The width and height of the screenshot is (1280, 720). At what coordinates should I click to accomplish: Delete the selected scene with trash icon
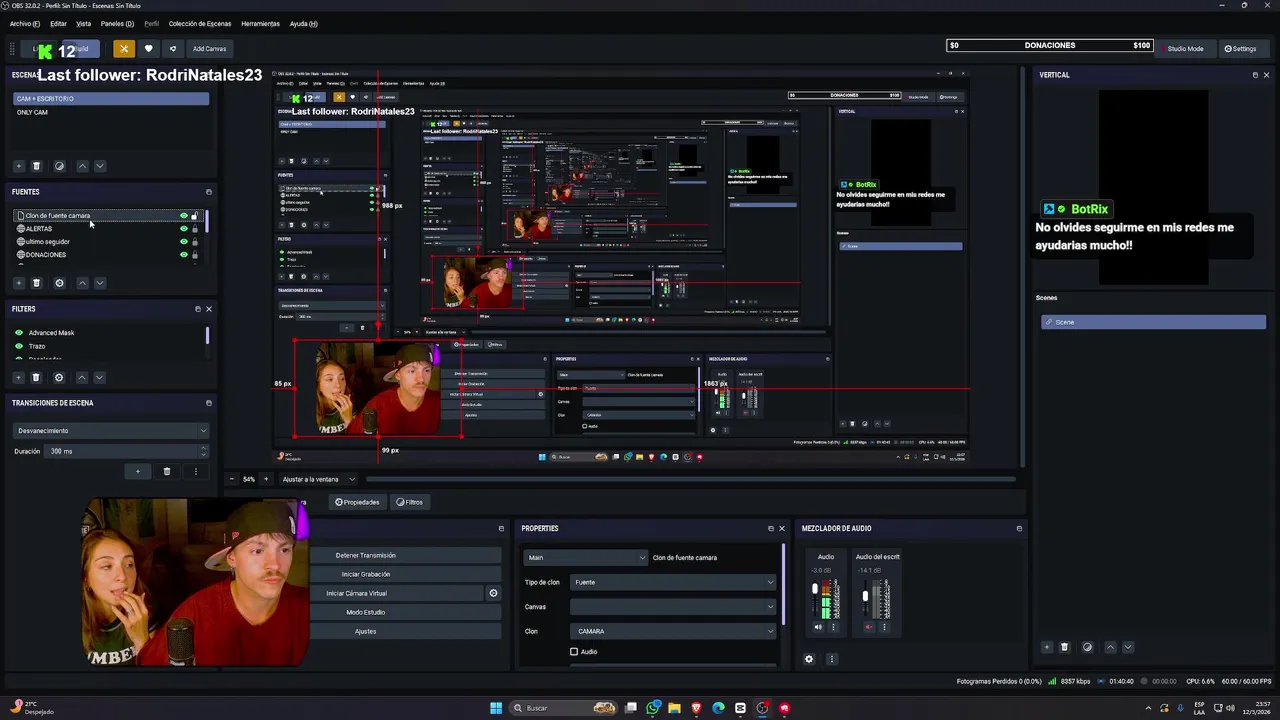(36, 166)
